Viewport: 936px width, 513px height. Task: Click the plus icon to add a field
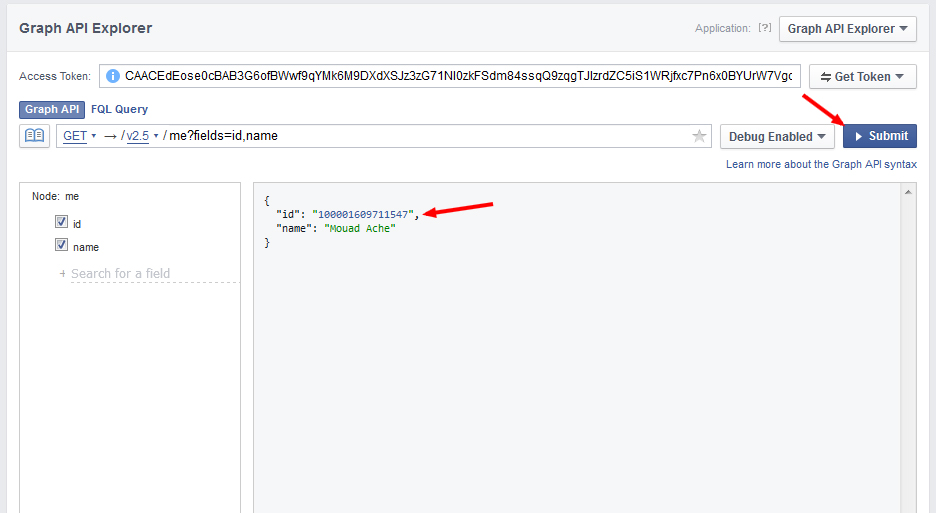(63, 274)
